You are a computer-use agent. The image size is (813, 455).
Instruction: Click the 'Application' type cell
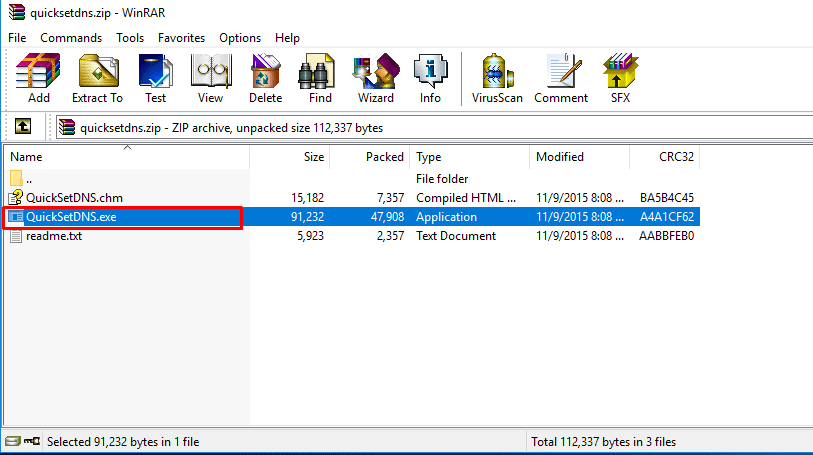446,217
